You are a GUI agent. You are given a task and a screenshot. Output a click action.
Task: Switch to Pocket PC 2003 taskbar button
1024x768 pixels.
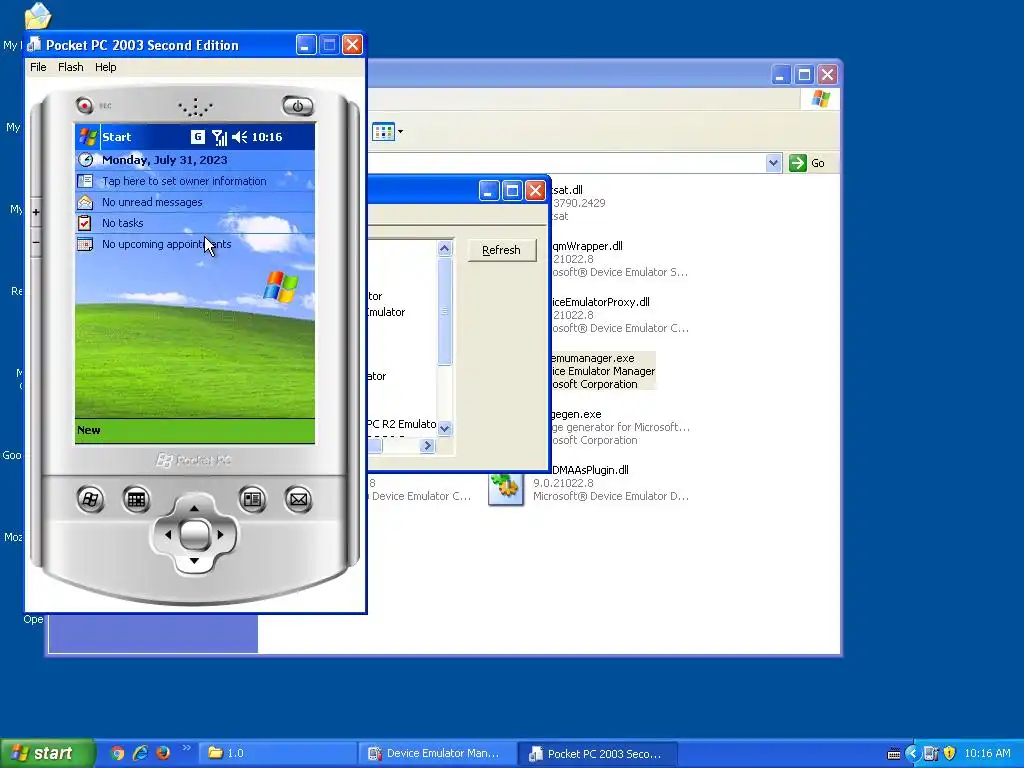pos(597,753)
